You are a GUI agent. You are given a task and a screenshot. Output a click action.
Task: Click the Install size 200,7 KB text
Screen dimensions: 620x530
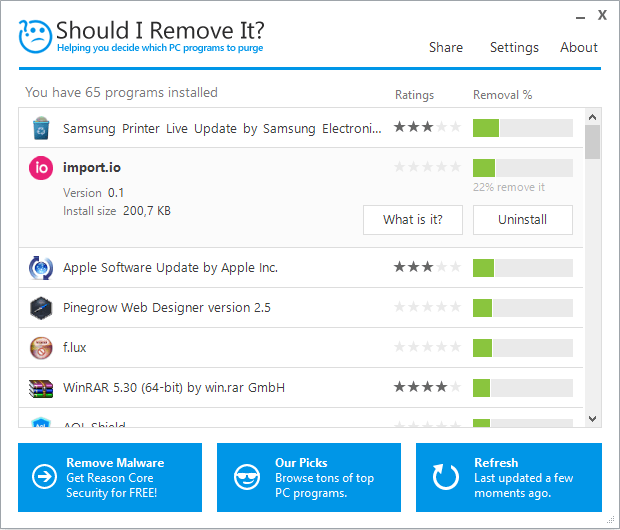117,211
